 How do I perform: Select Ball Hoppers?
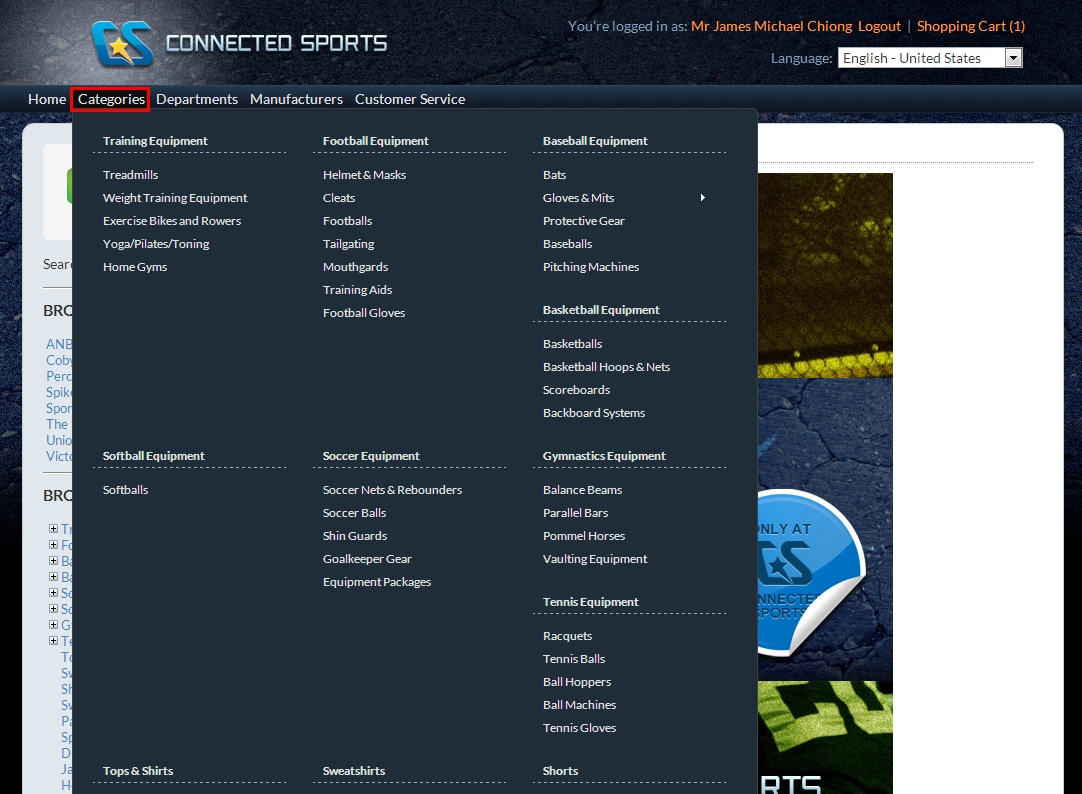coord(577,682)
